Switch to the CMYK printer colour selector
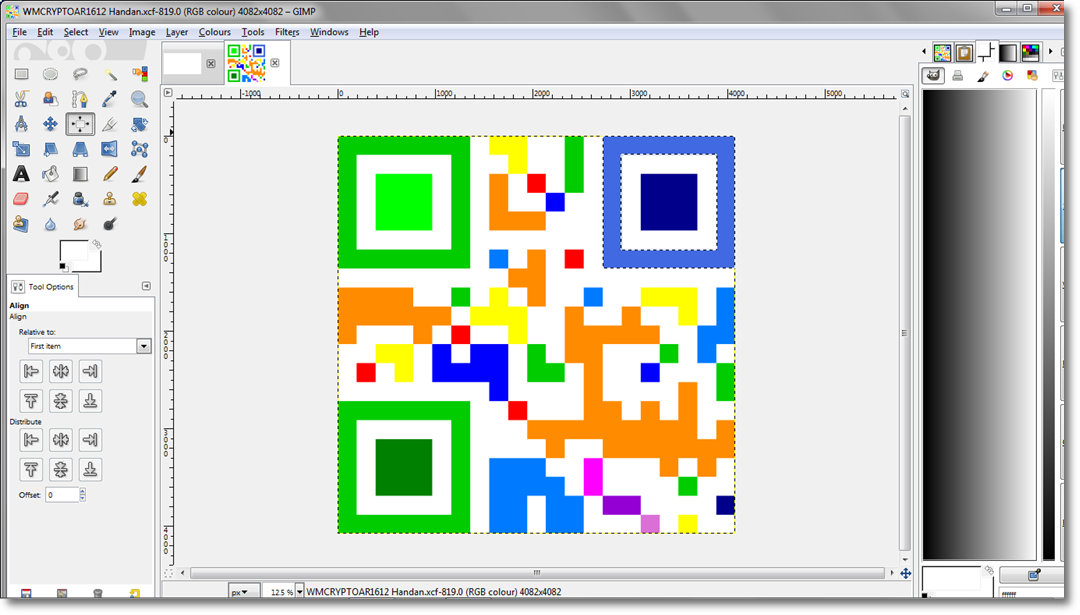This screenshot has width=1080, height=615. [x=958, y=76]
